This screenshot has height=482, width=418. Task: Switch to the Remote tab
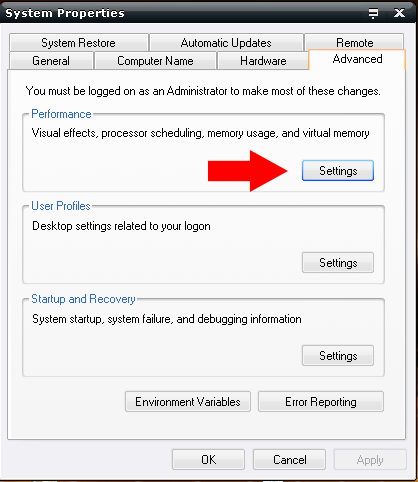(354, 42)
